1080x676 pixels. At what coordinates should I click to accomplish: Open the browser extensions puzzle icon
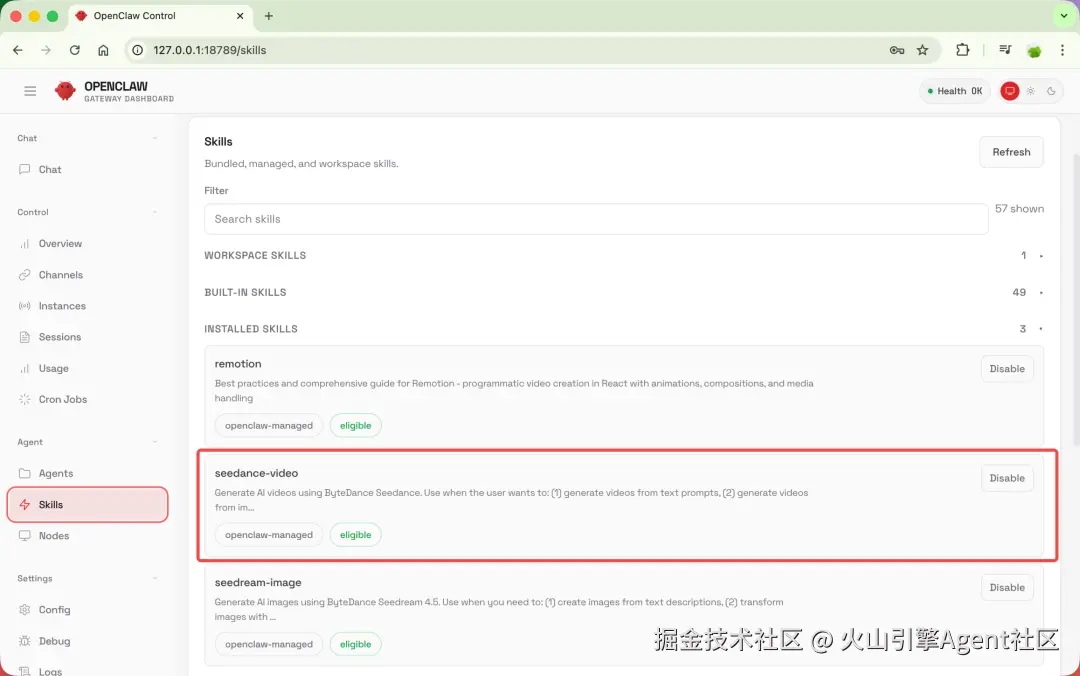(x=962, y=50)
